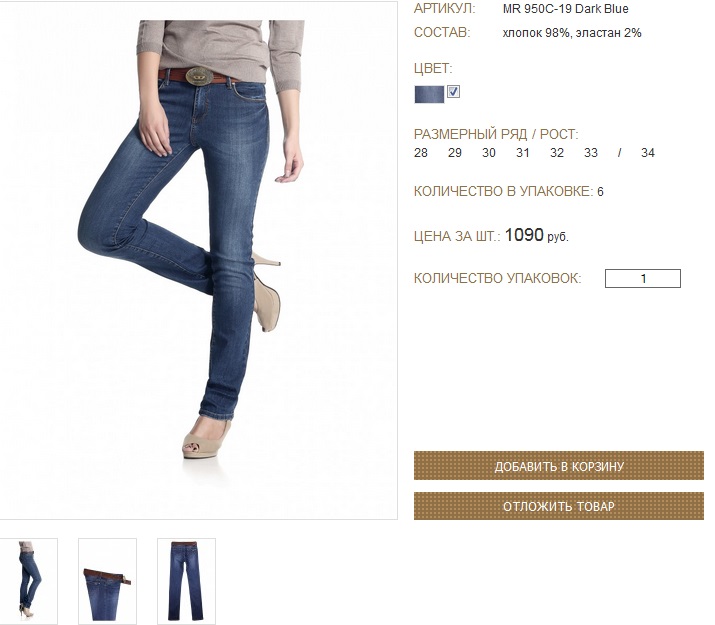Select size 31 in size row

click(523, 153)
